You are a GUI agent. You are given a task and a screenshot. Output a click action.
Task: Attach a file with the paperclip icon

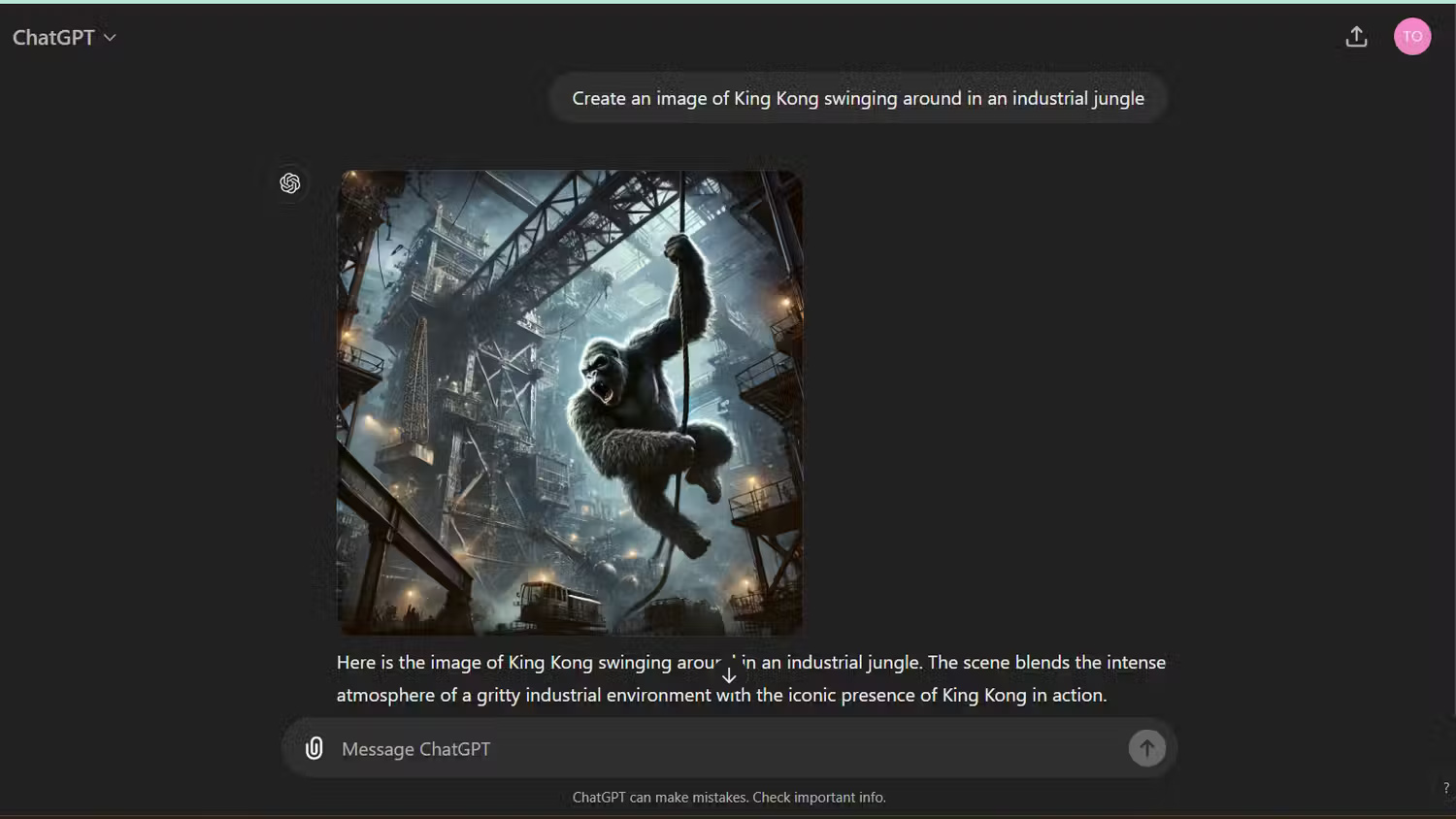(x=314, y=748)
